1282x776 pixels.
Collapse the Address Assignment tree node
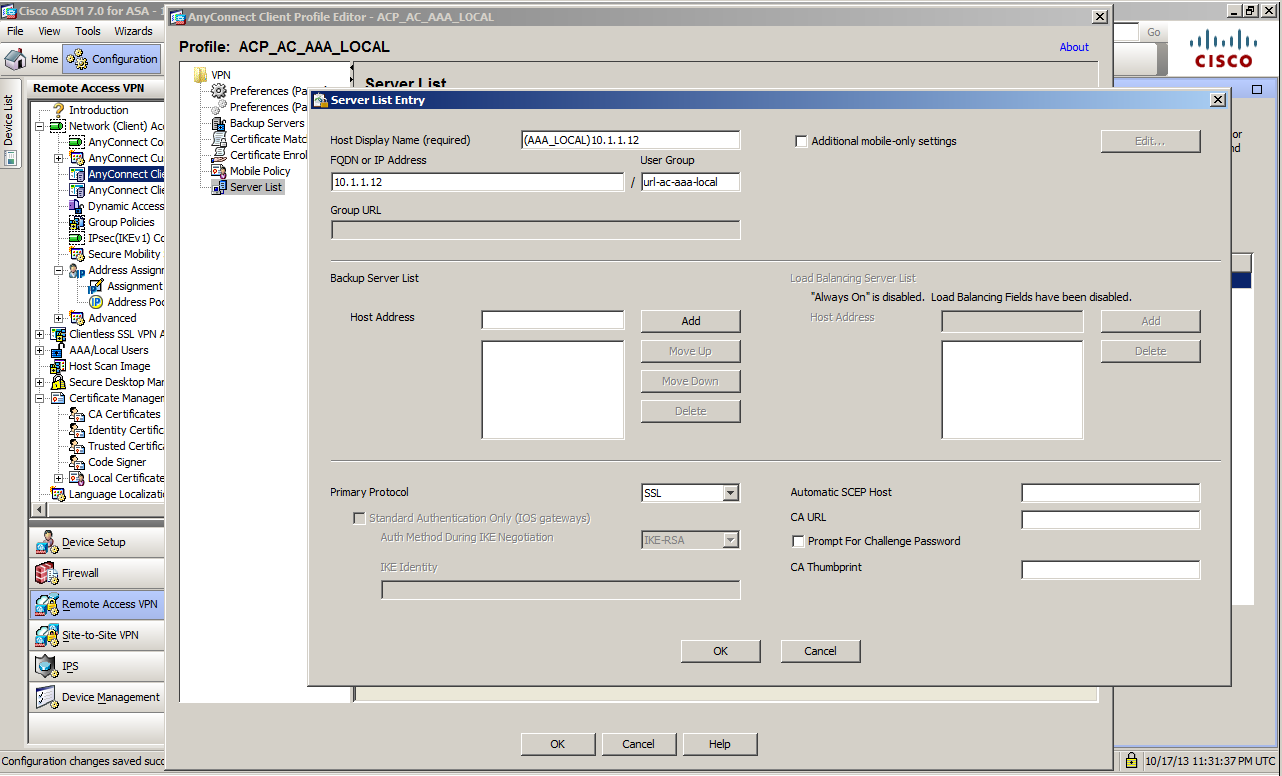pyautogui.click(x=59, y=270)
